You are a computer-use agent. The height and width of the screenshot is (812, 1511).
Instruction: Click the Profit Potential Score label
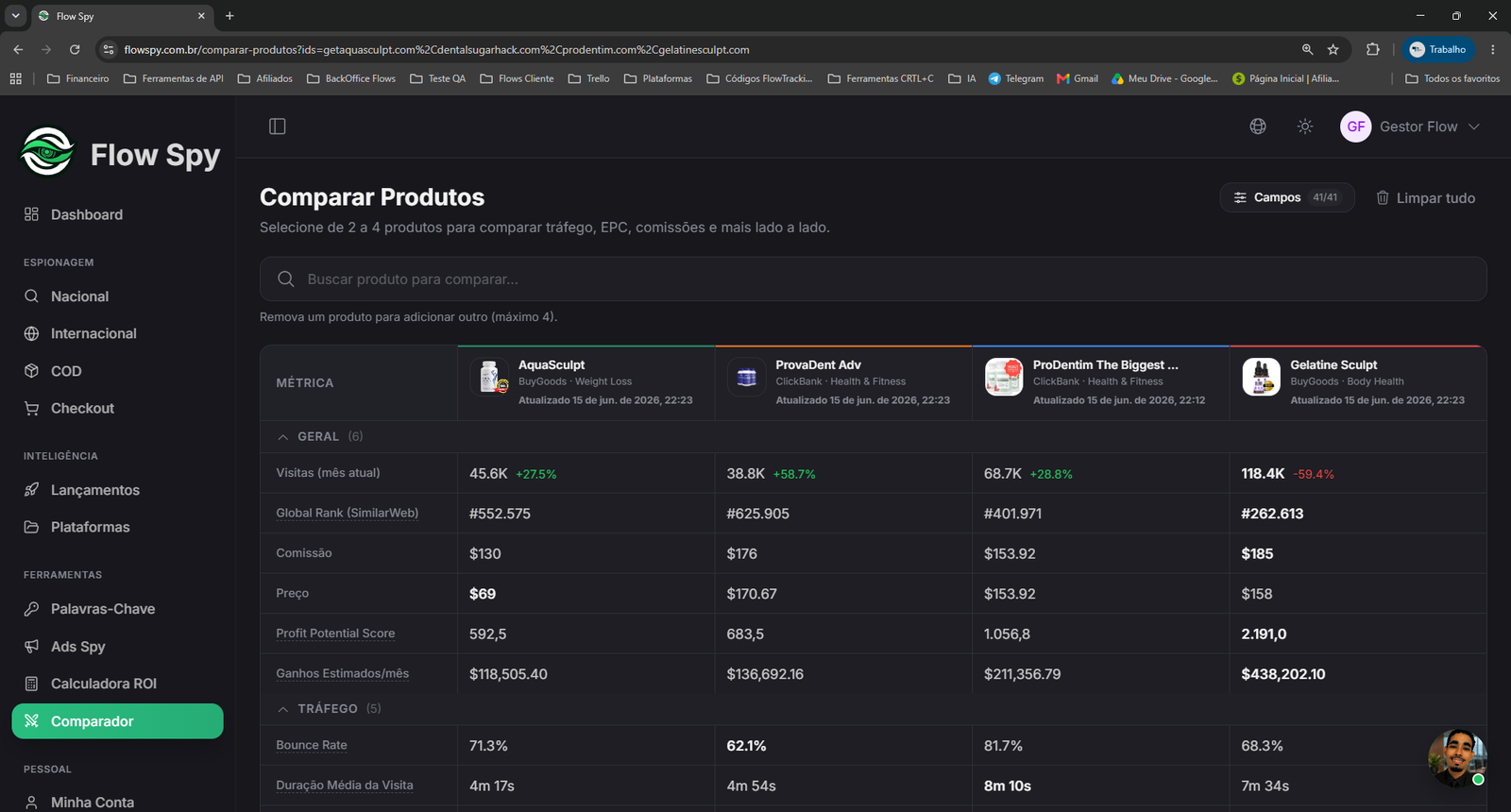tap(335, 634)
